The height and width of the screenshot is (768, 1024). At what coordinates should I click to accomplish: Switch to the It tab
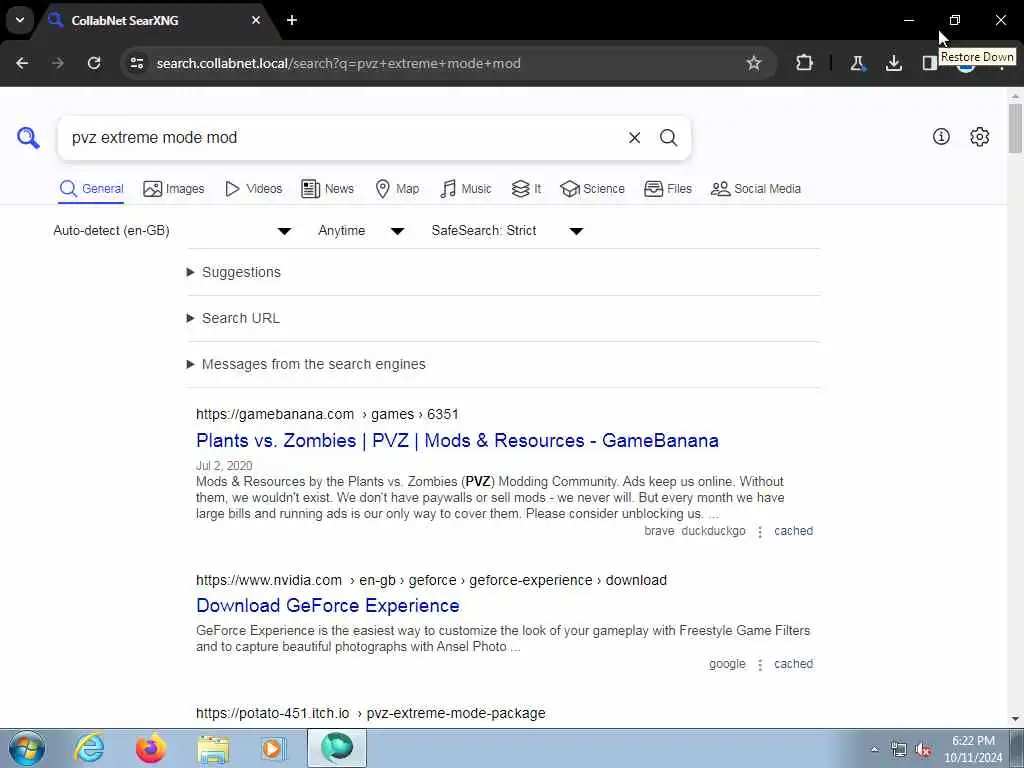tap(526, 189)
